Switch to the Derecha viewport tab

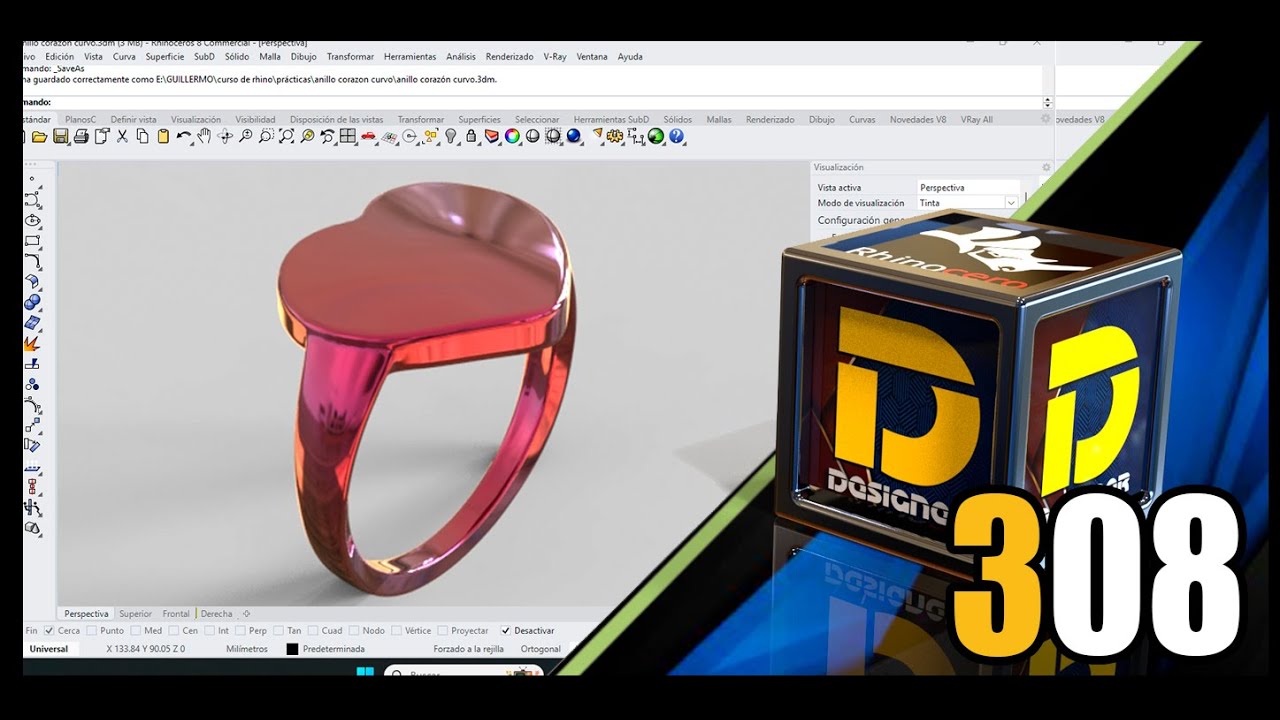click(x=217, y=614)
